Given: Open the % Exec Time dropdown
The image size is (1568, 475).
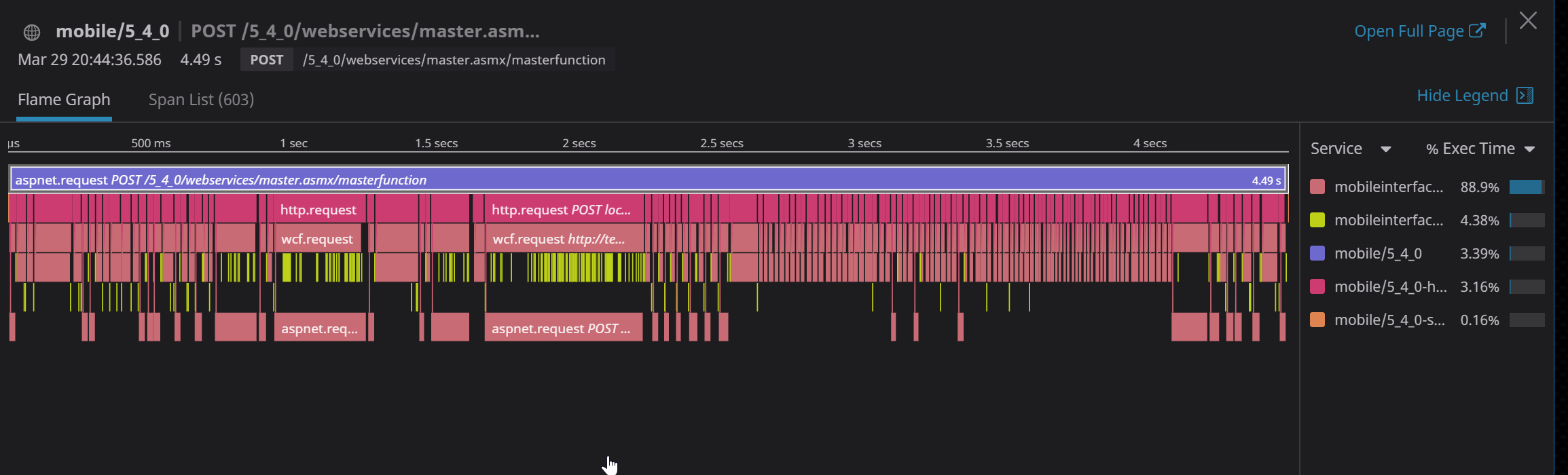Looking at the screenshot, I should pyautogui.click(x=1480, y=149).
